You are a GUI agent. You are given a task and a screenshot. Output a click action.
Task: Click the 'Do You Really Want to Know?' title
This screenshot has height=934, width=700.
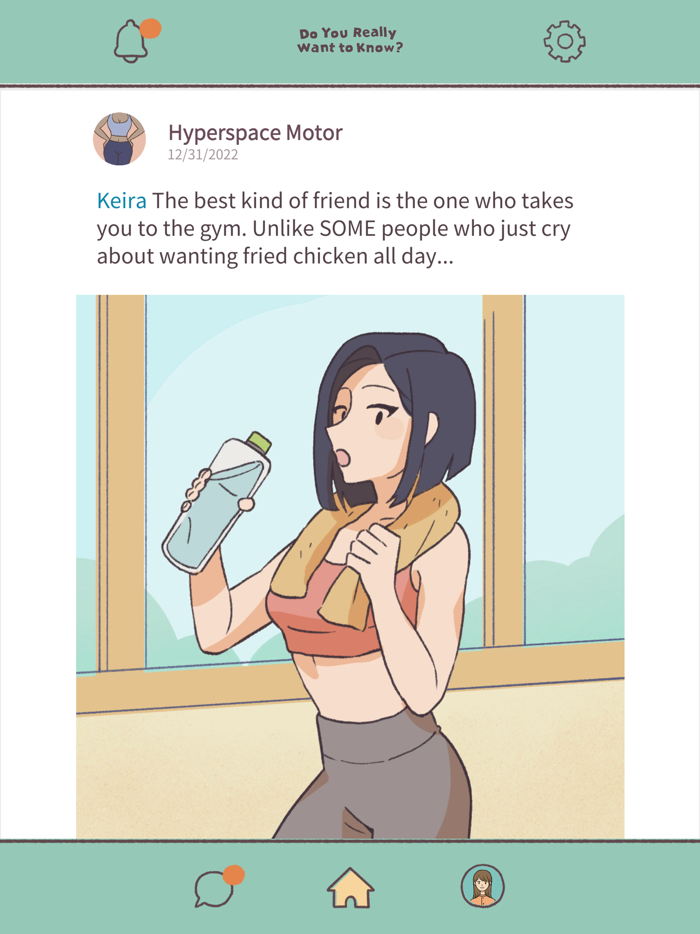tap(350, 41)
